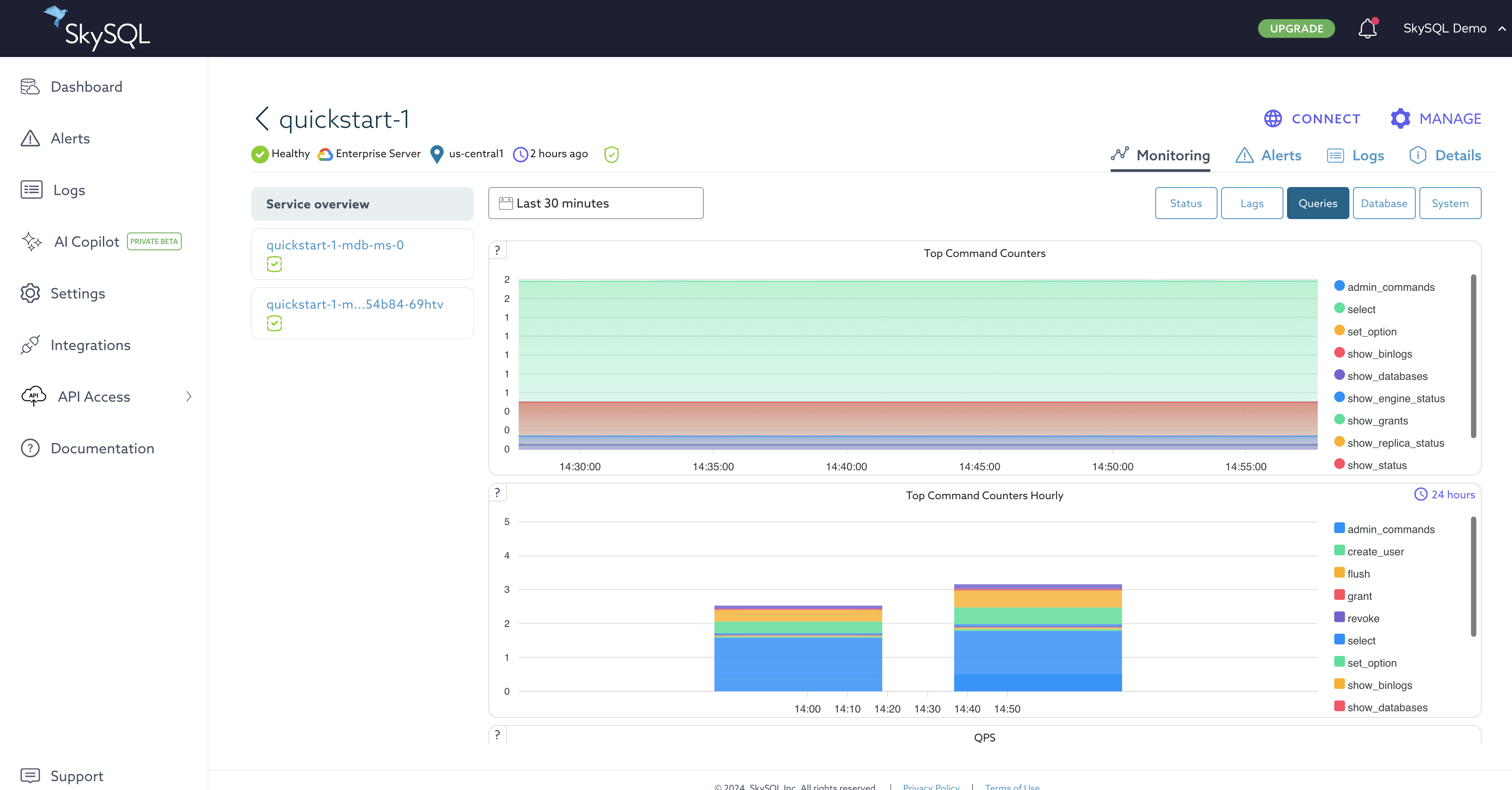Select Service overview in the server list
The image size is (1512, 790).
pos(362,204)
